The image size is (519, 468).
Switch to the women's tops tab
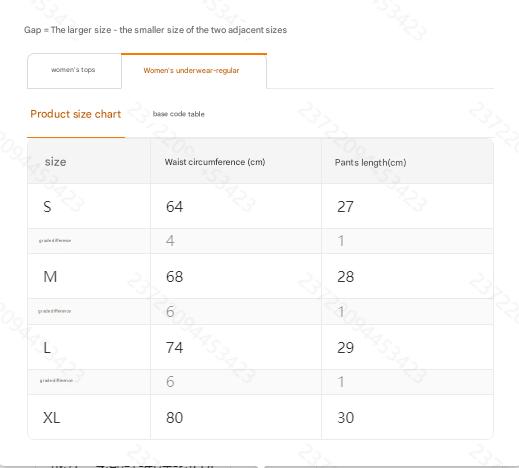[74, 71]
